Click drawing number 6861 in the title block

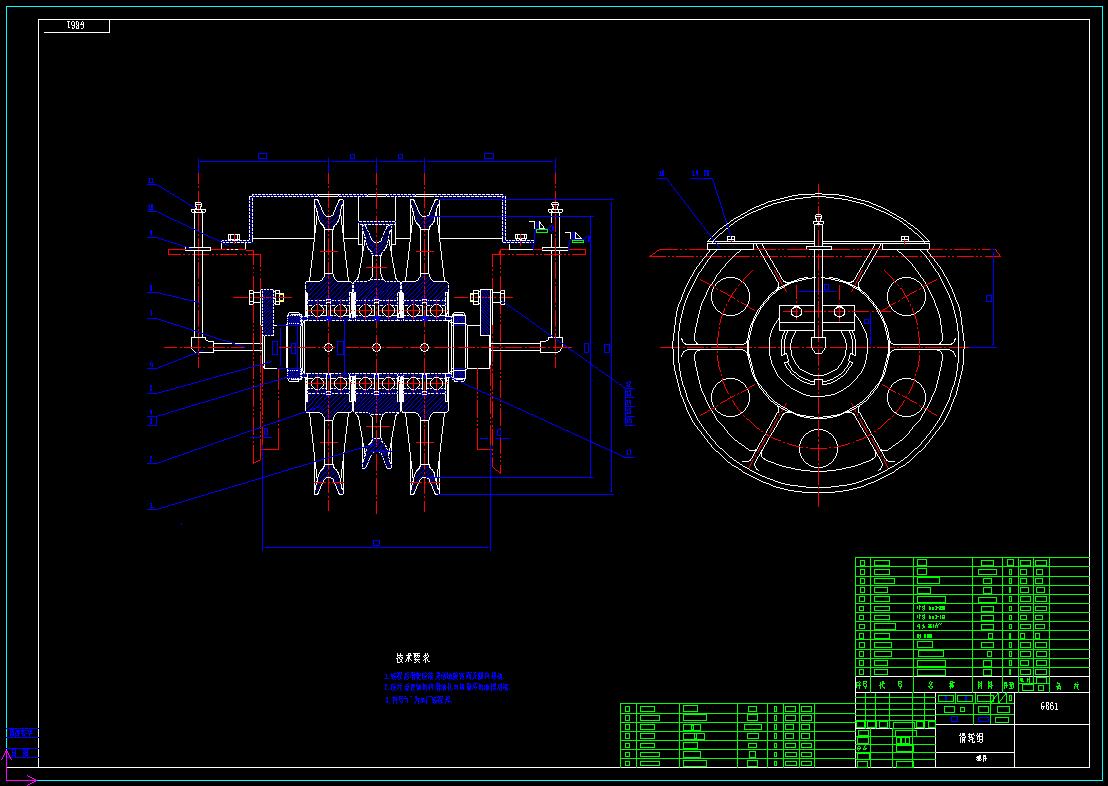tap(1049, 706)
